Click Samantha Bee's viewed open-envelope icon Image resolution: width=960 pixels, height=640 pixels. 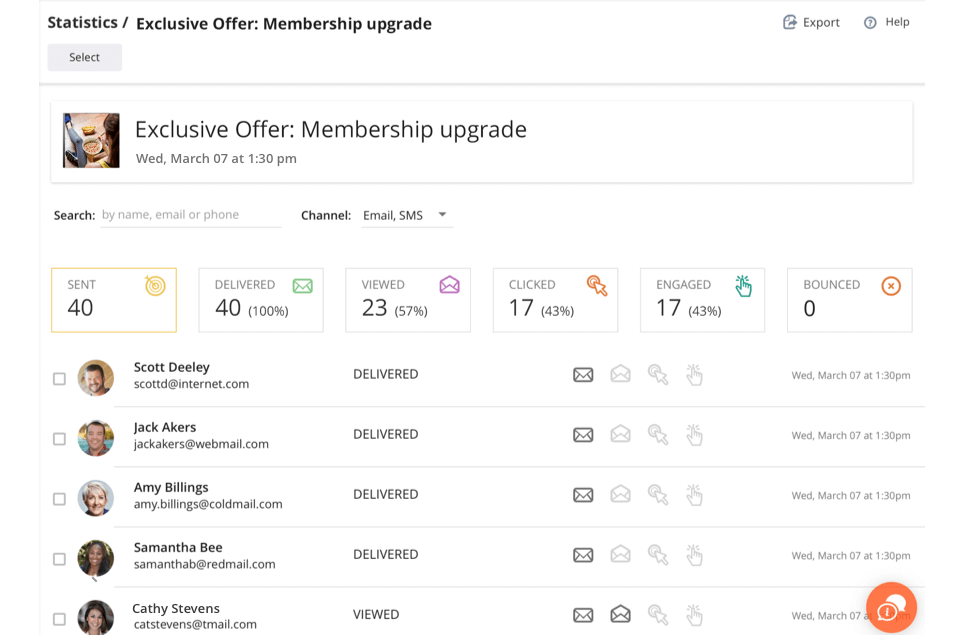click(620, 554)
